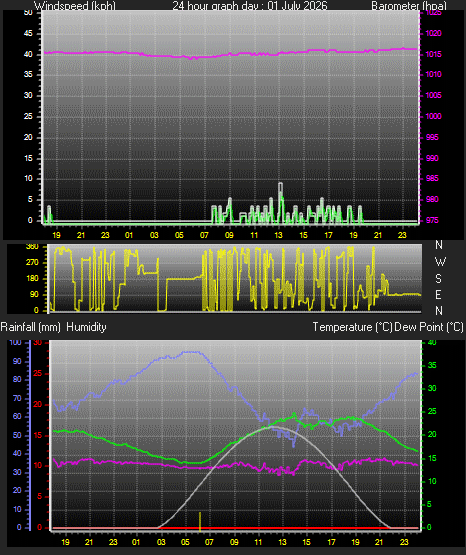466x555 pixels.
Task: Click the 1025 barometer scale value
Action: point(433,13)
